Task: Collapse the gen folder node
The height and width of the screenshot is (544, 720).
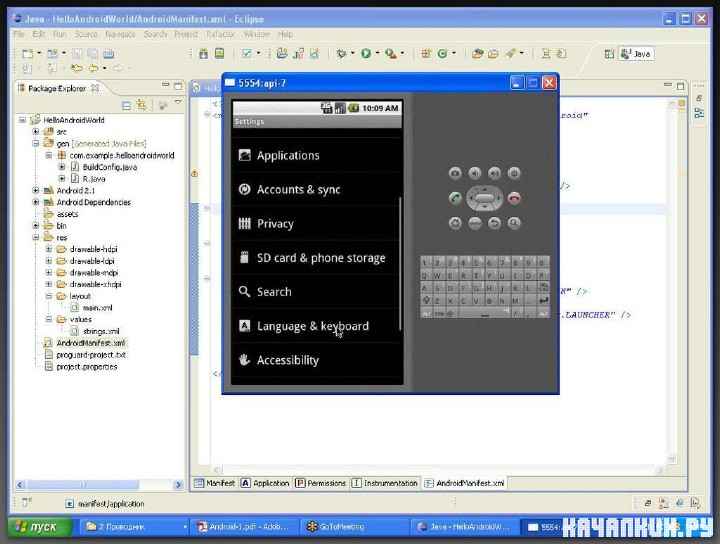Action: [x=36, y=144]
